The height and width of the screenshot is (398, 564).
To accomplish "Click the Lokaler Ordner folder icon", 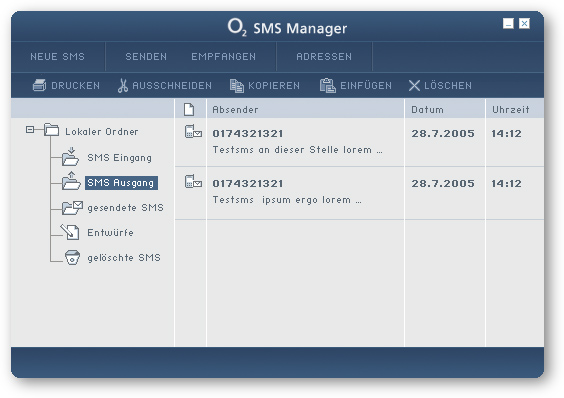I will click(51, 130).
